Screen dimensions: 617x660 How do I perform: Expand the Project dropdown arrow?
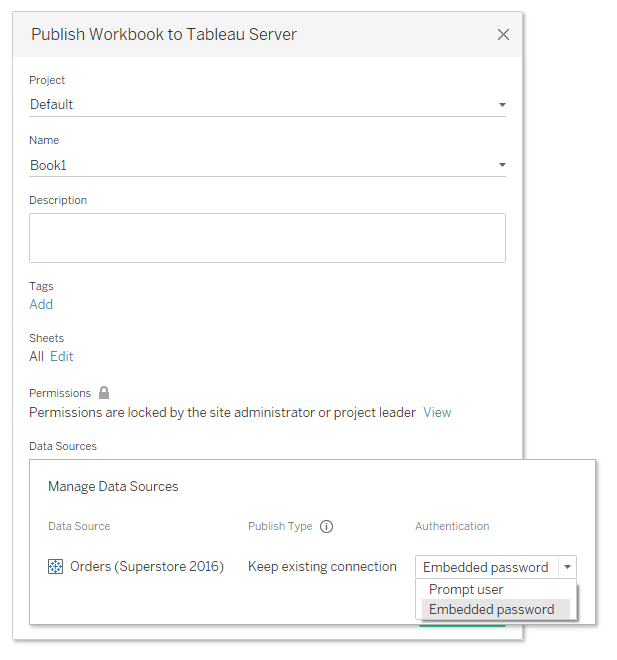click(502, 105)
